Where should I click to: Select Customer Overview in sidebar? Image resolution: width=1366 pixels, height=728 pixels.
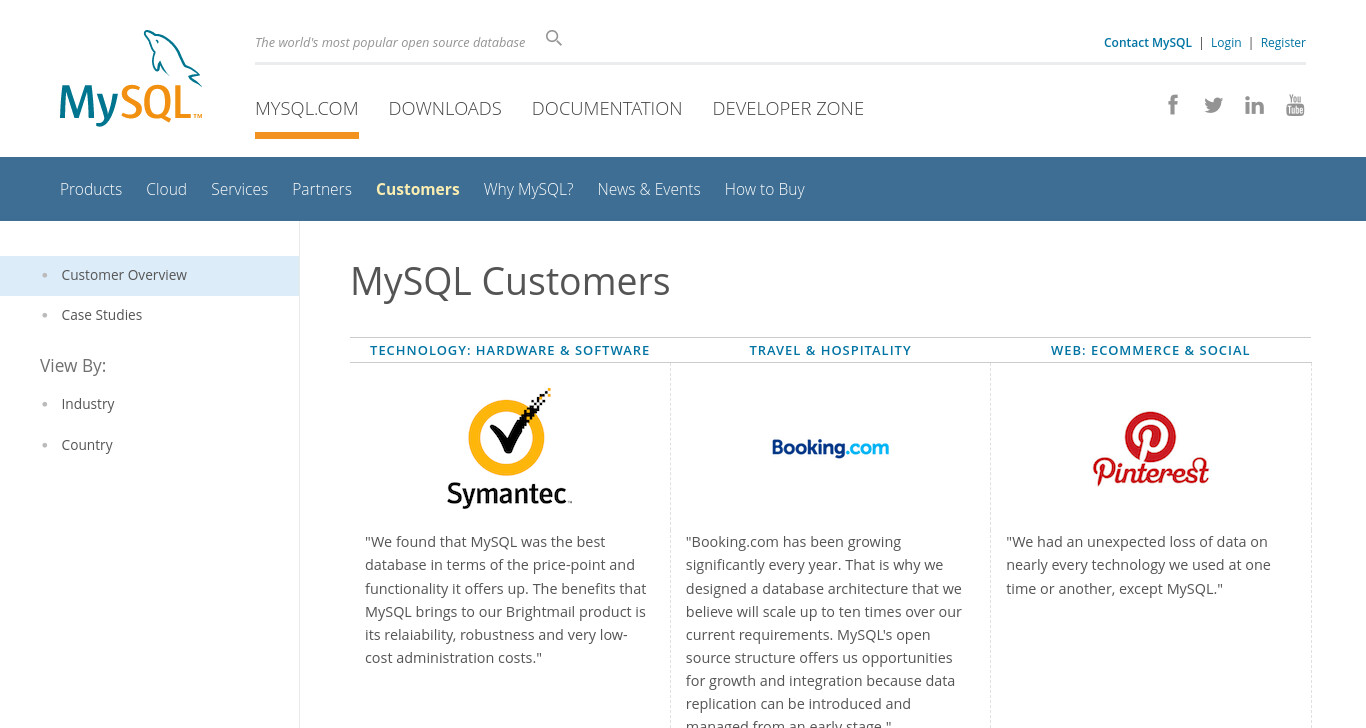click(149, 275)
